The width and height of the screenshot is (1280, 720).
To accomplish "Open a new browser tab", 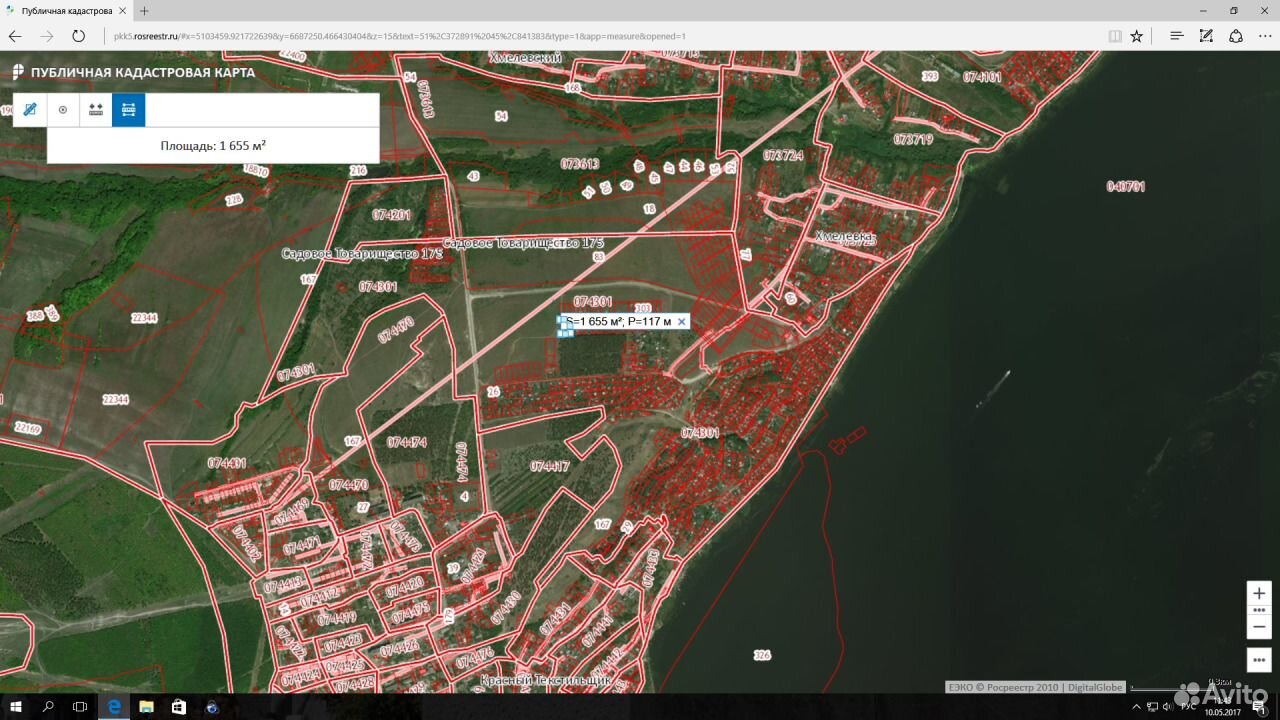I will [x=144, y=10].
